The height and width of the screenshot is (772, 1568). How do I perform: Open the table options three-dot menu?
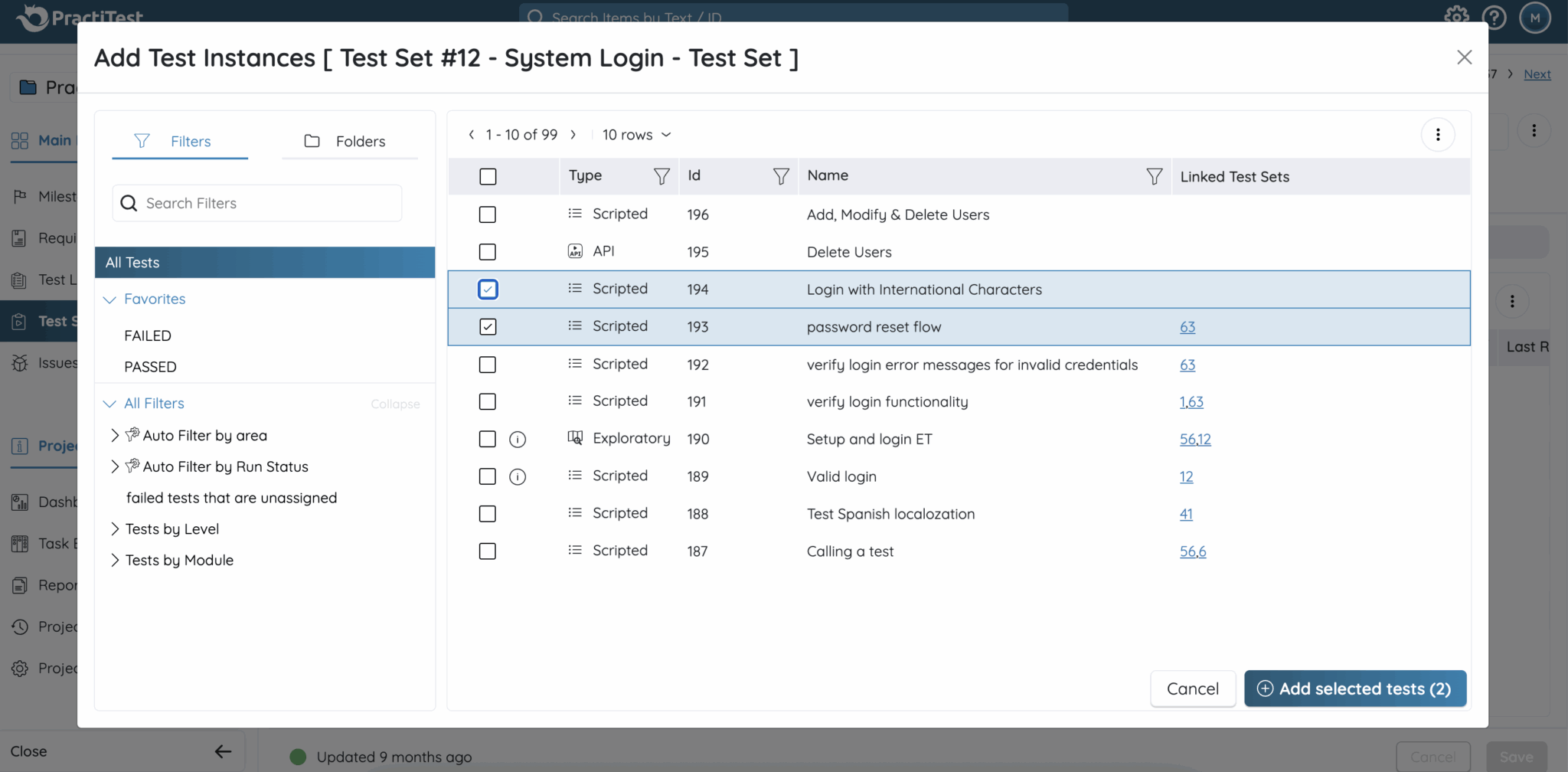pyautogui.click(x=1437, y=135)
